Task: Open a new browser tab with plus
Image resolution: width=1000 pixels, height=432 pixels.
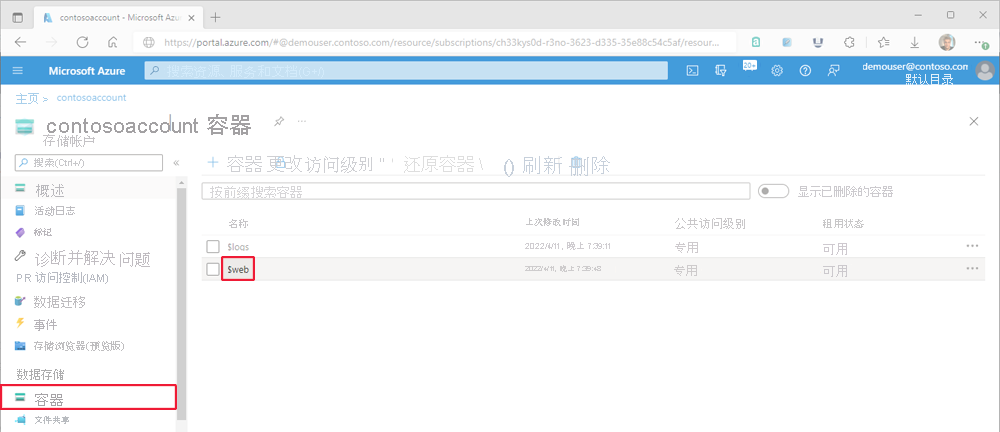Action: click(x=216, y=17)
